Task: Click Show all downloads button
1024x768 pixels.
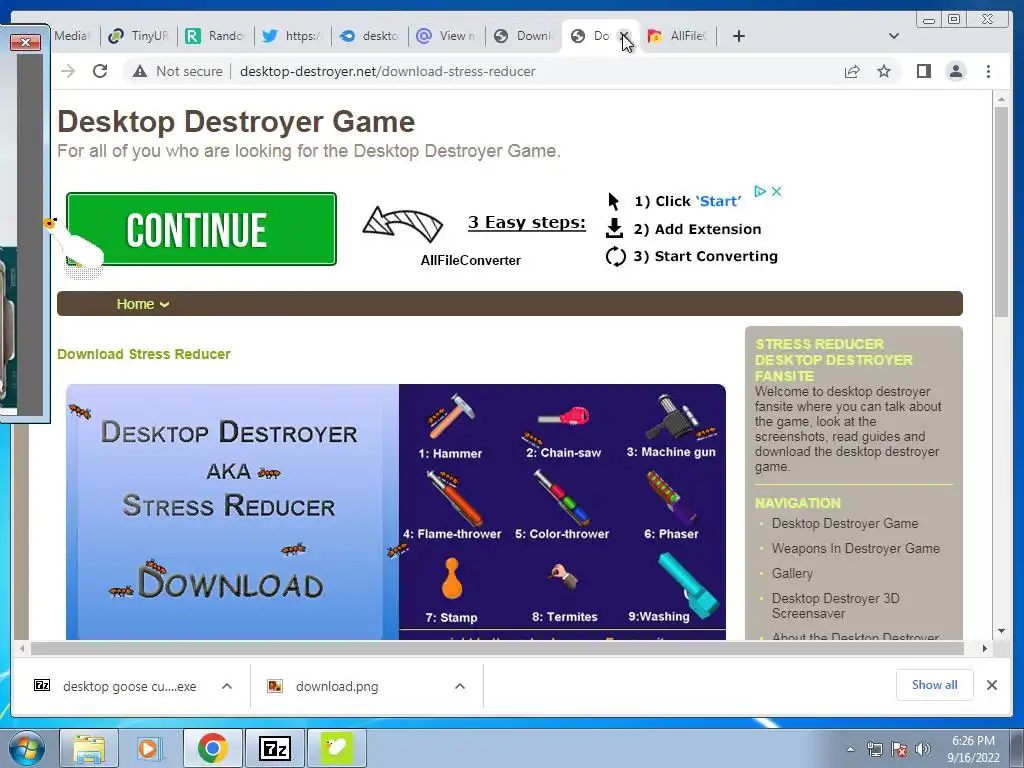Action: [x=935, y=684]
